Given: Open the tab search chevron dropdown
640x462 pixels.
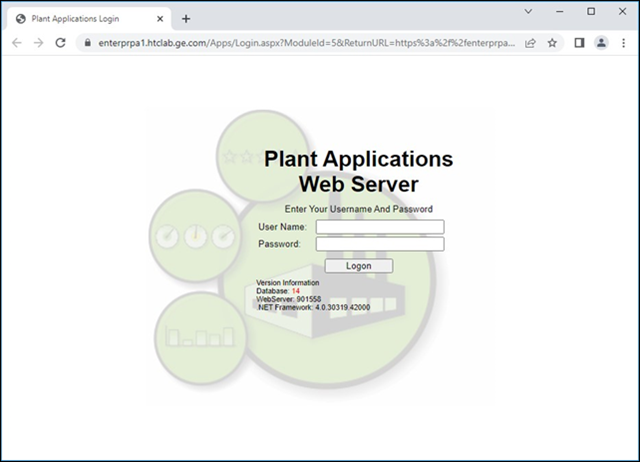Looking at the screenshot, I should 528,11.
